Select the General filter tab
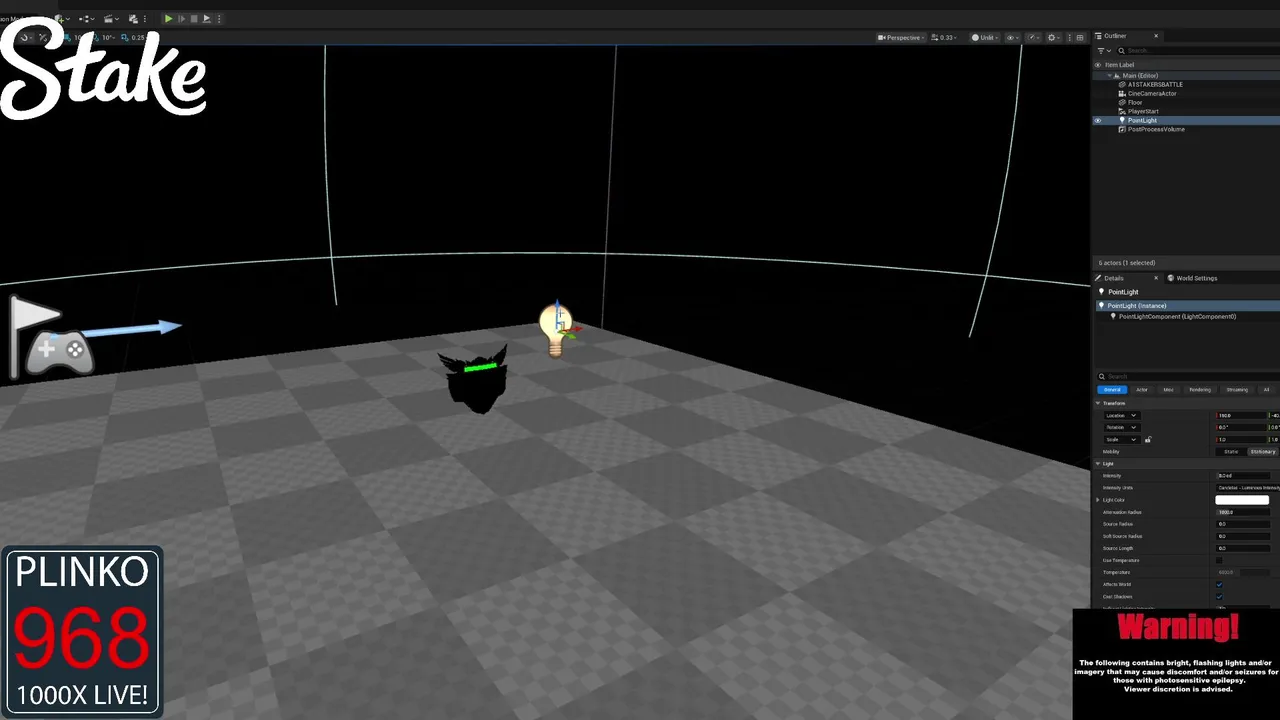Image resolution: width=1280 pixels, height=720 pixels. 1112,390
